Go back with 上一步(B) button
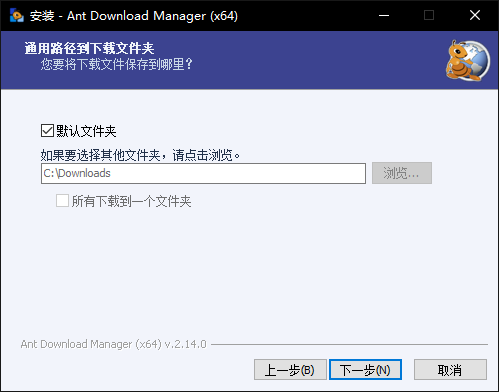499x392 pixels. (290, 370)
